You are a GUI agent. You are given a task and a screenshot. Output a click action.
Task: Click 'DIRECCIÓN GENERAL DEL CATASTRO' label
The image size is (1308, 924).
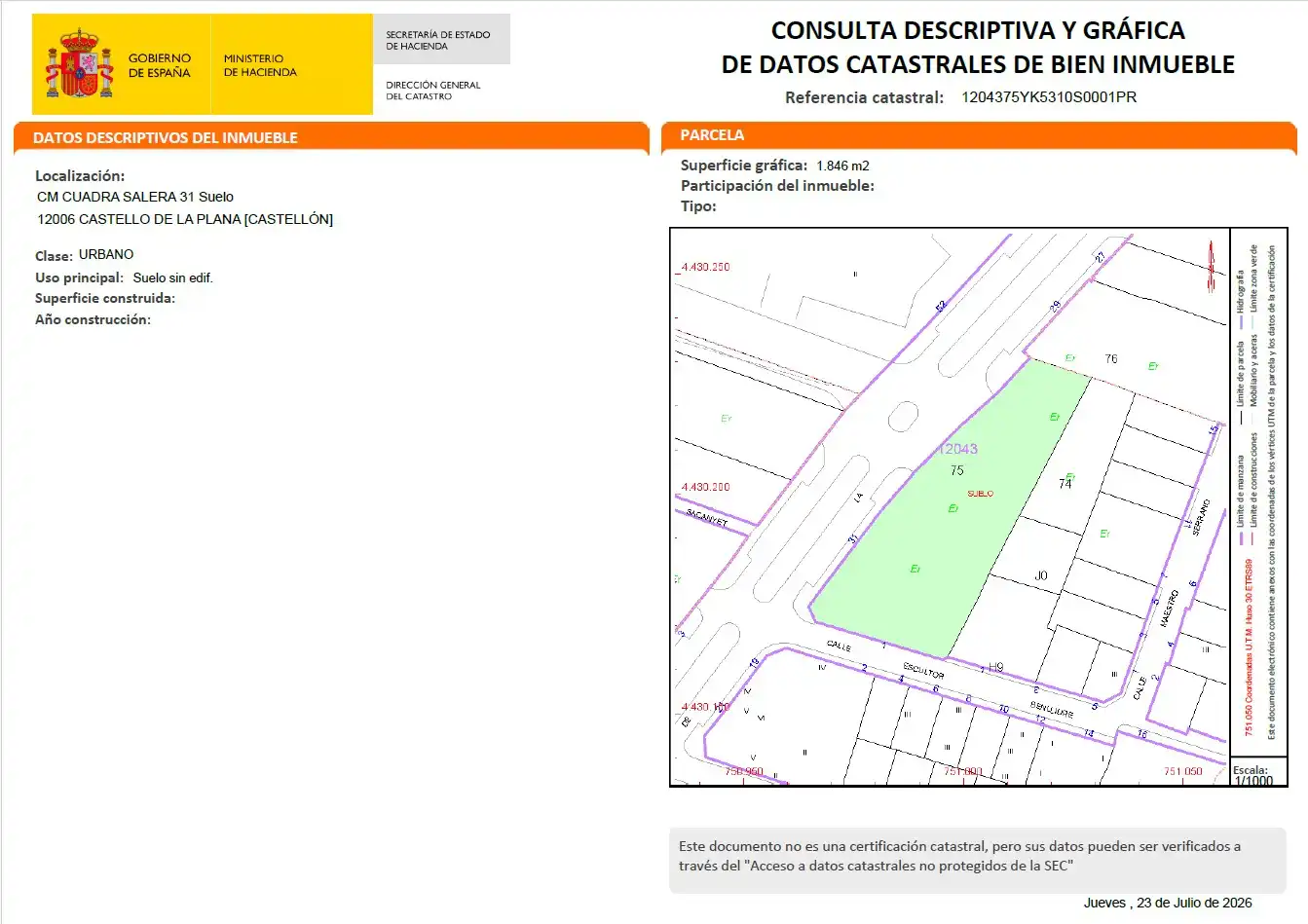433,91
